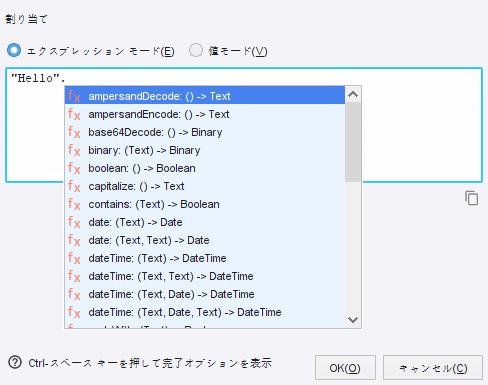The image size is (488, 385).
Task: Select 値モード radio button
Action: [196, 50]
